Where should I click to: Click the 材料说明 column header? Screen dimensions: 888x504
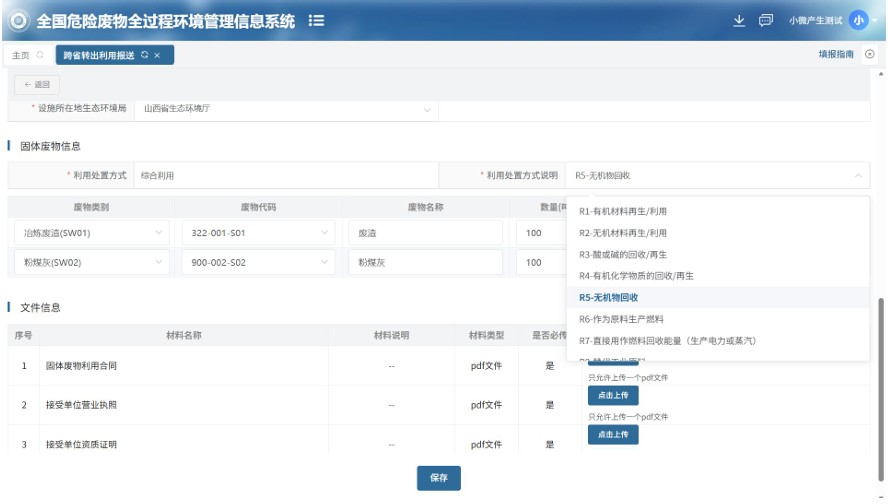coord(391,335)
